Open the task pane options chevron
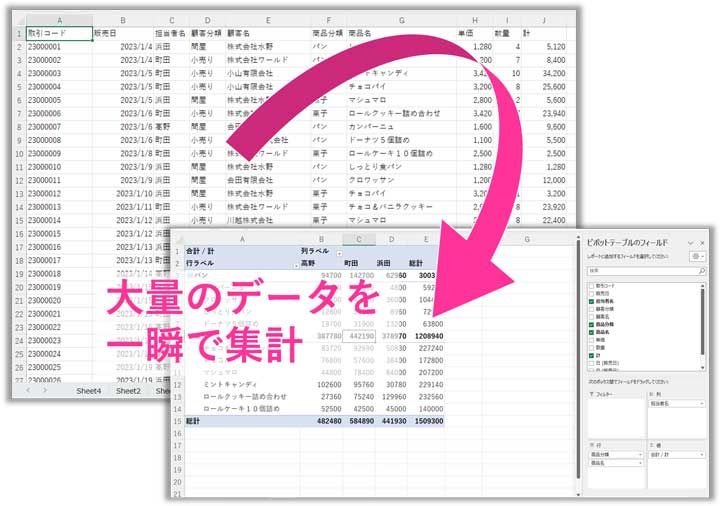 coord(690,243)
